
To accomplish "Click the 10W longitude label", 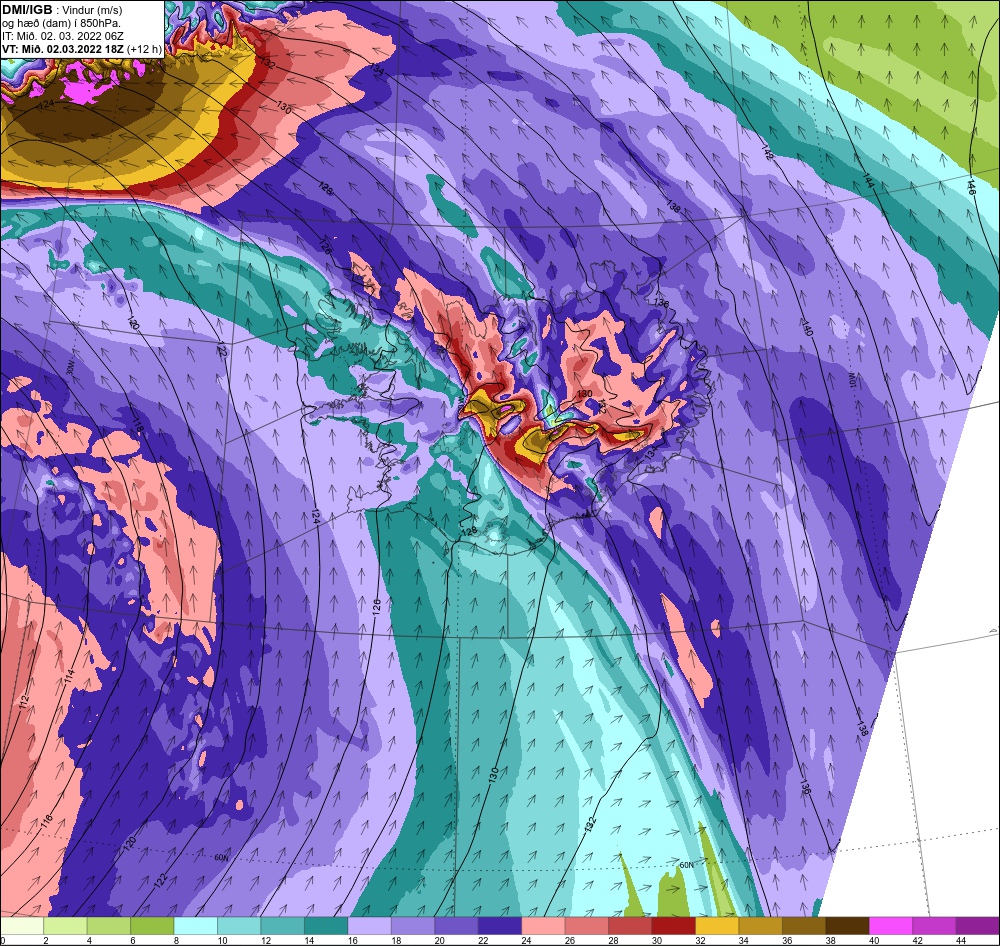I will [x=851, y=381].
